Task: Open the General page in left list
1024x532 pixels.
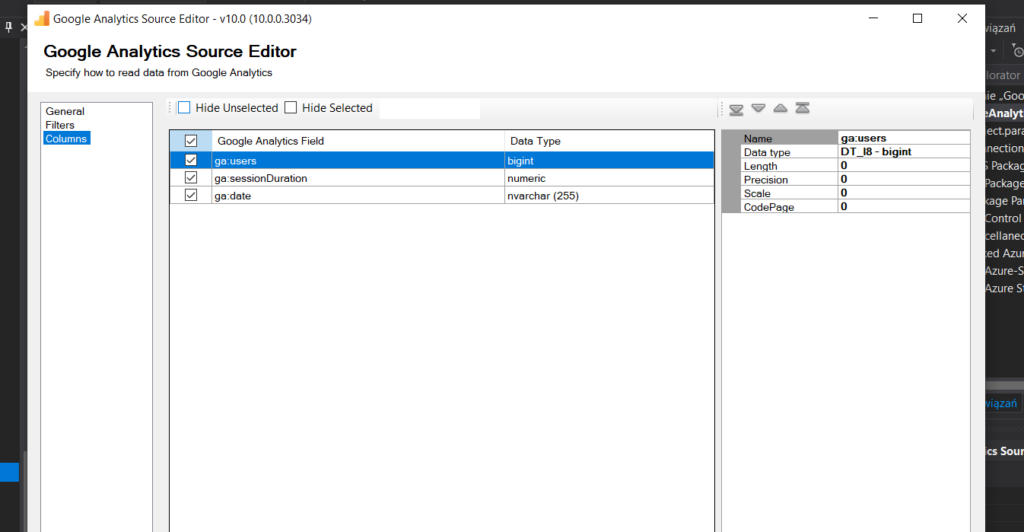Action: tap(65, 111)
